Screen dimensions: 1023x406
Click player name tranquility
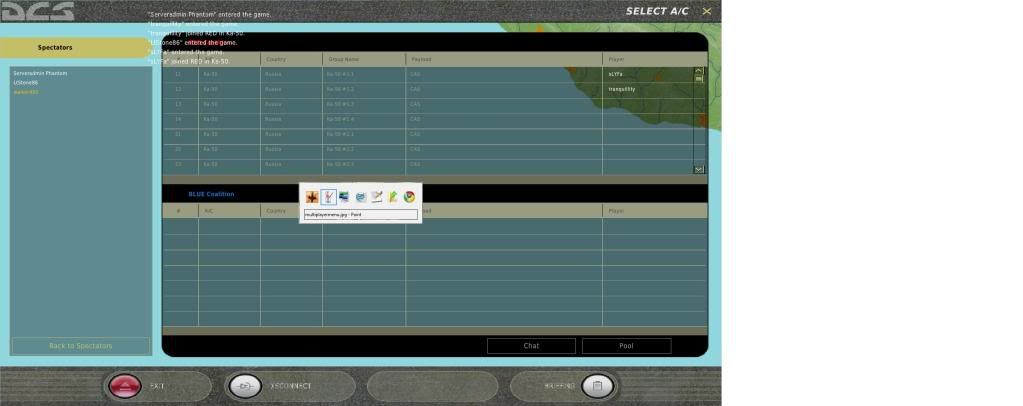click(622, 89)
